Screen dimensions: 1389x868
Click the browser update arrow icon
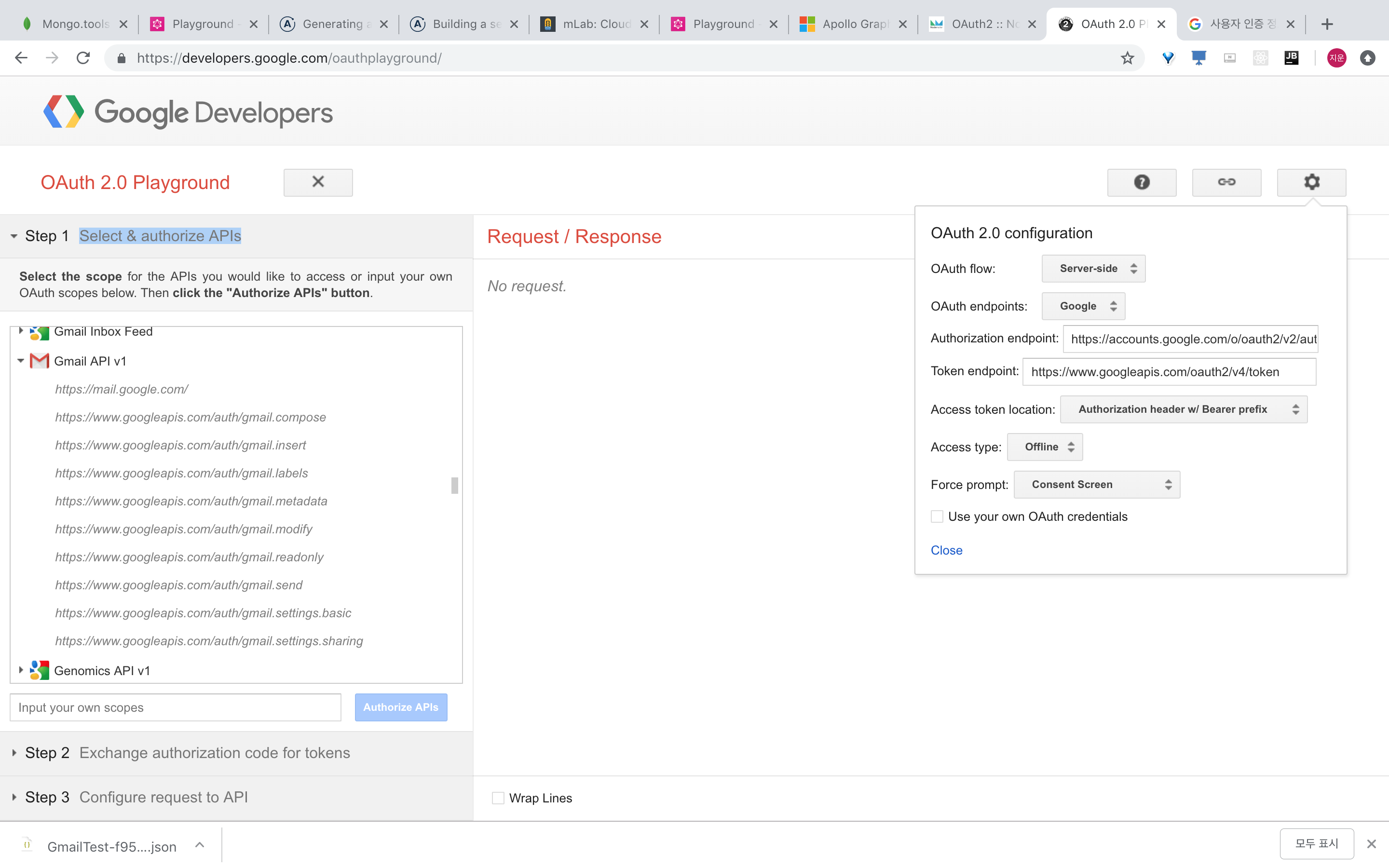1368,58
